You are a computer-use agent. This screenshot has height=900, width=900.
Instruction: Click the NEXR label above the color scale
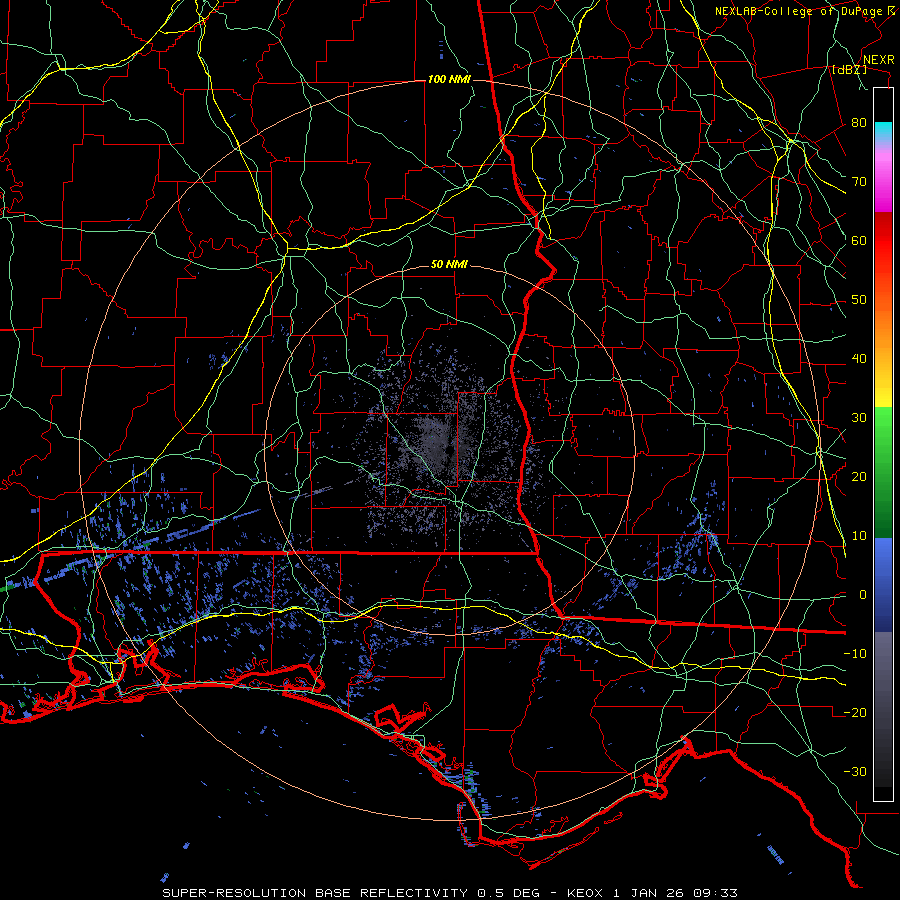coord(879,60)
